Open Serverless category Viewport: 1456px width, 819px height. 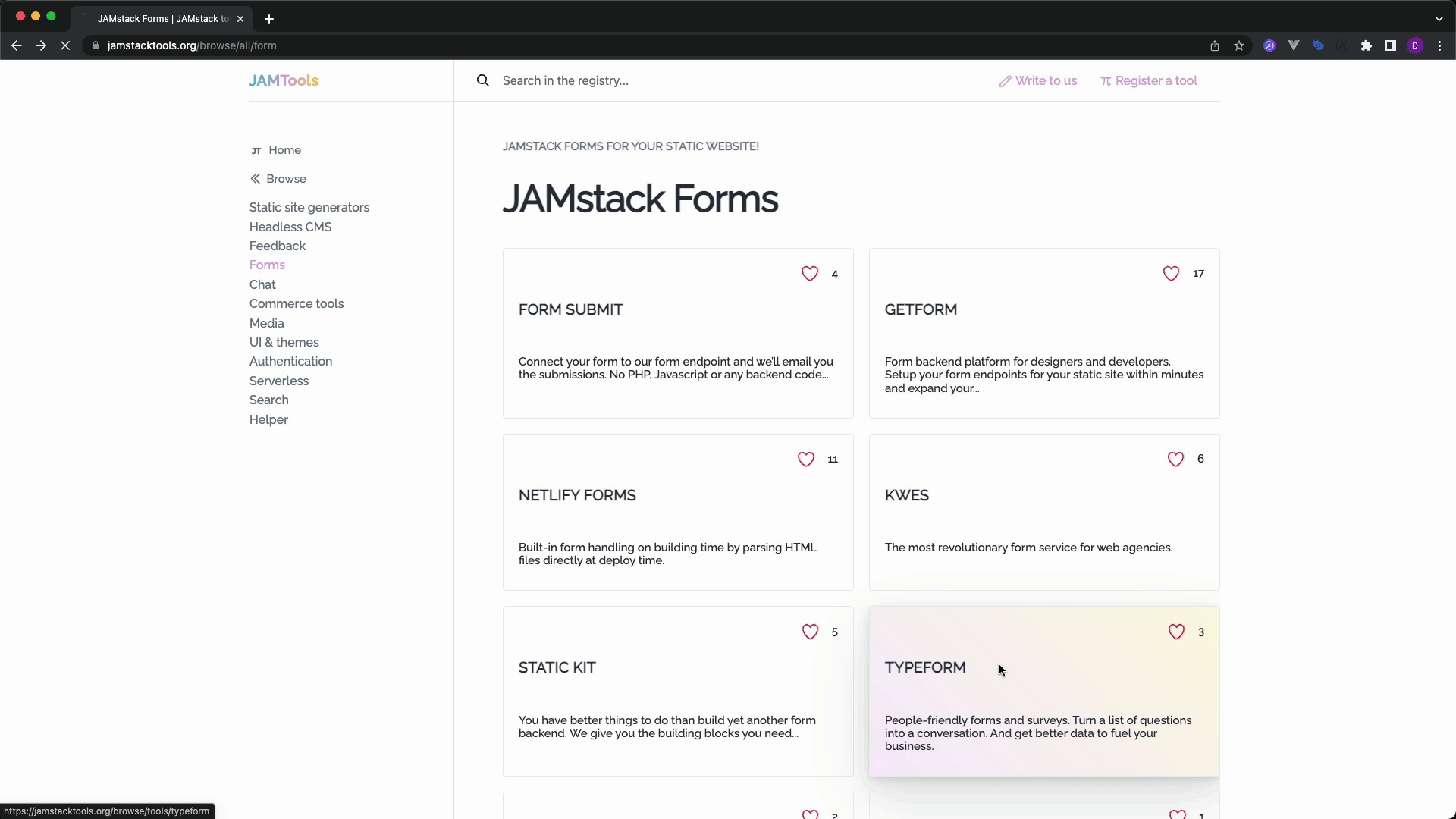click(x=279, y=381)
